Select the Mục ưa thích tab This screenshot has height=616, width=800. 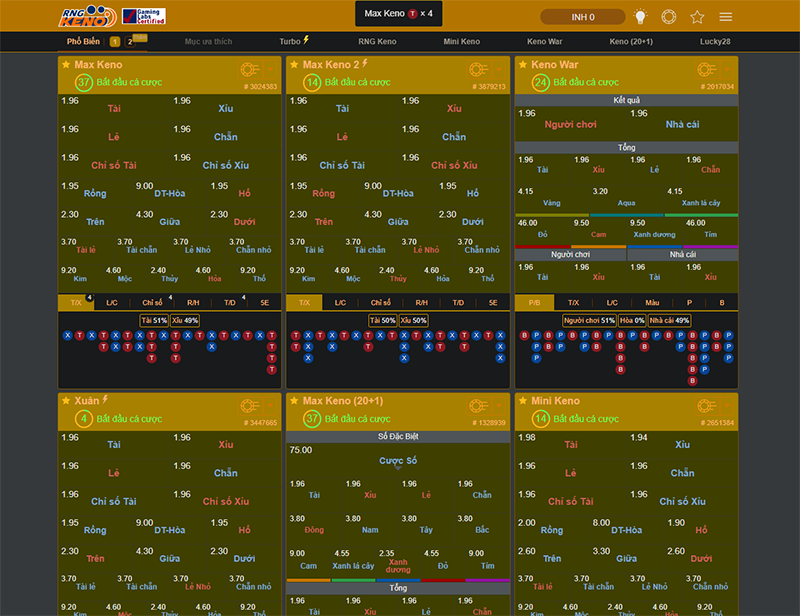point(208,41)
